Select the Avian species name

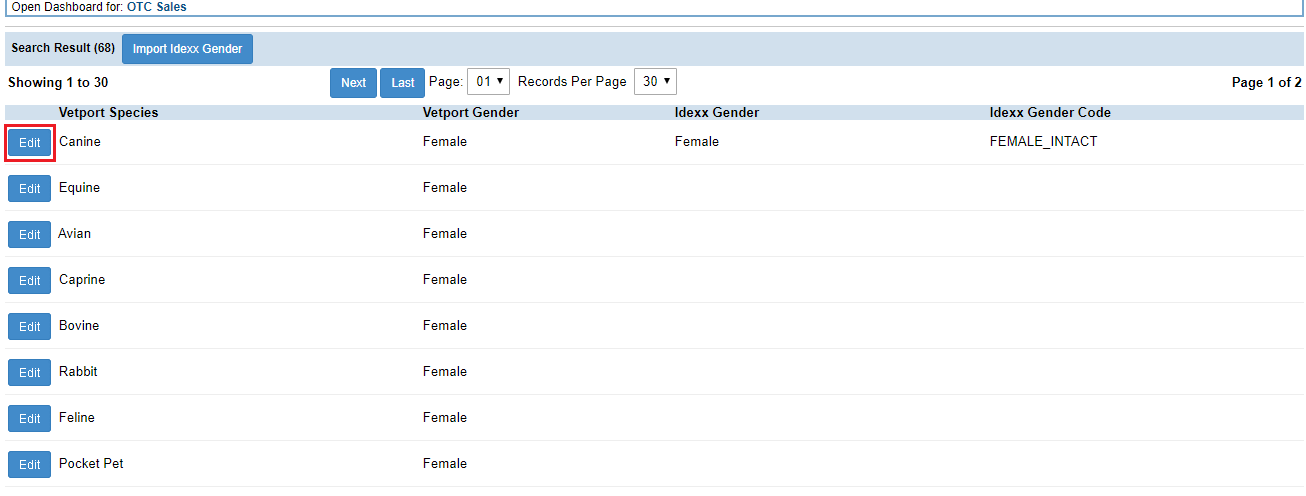click(74, 234)
